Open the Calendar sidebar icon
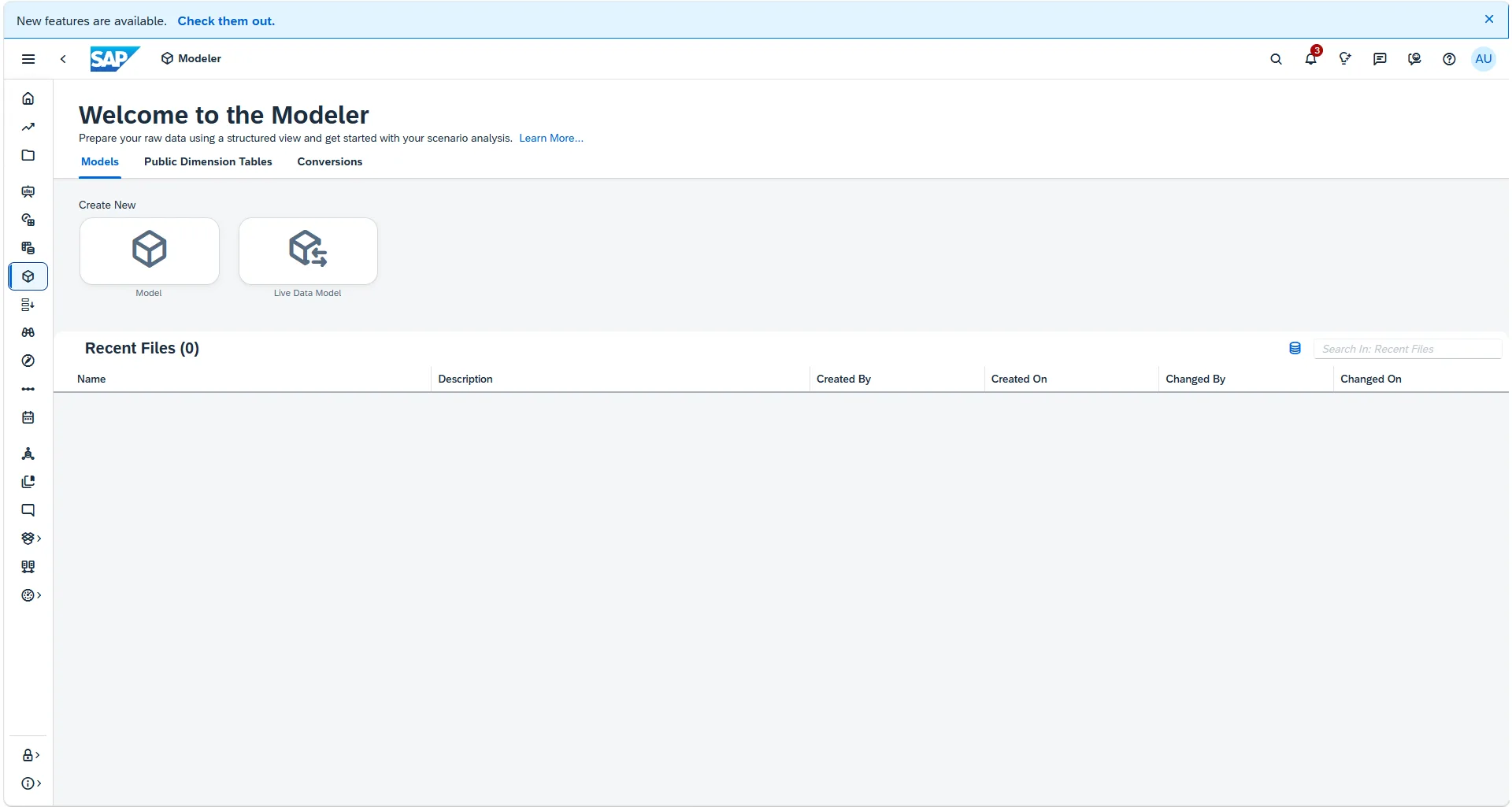 pyautogui.click(x=28, y=417)
